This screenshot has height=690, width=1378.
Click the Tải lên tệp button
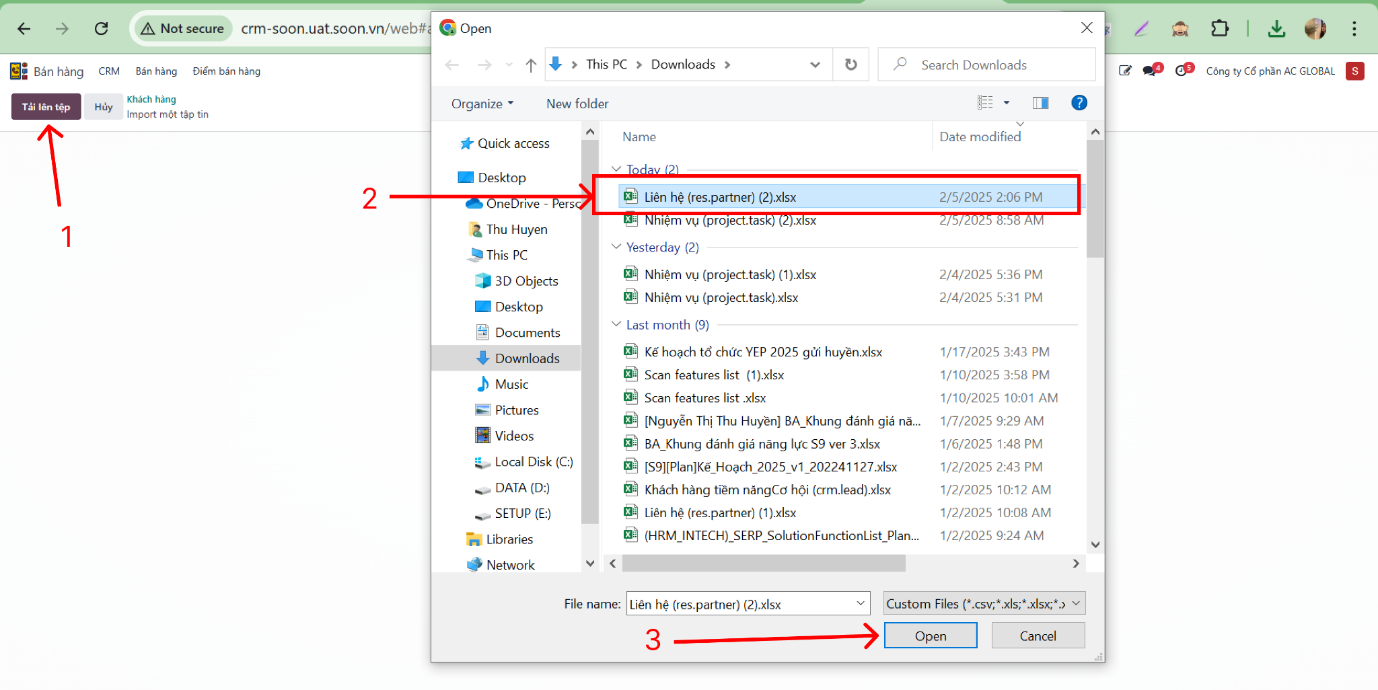46,107
